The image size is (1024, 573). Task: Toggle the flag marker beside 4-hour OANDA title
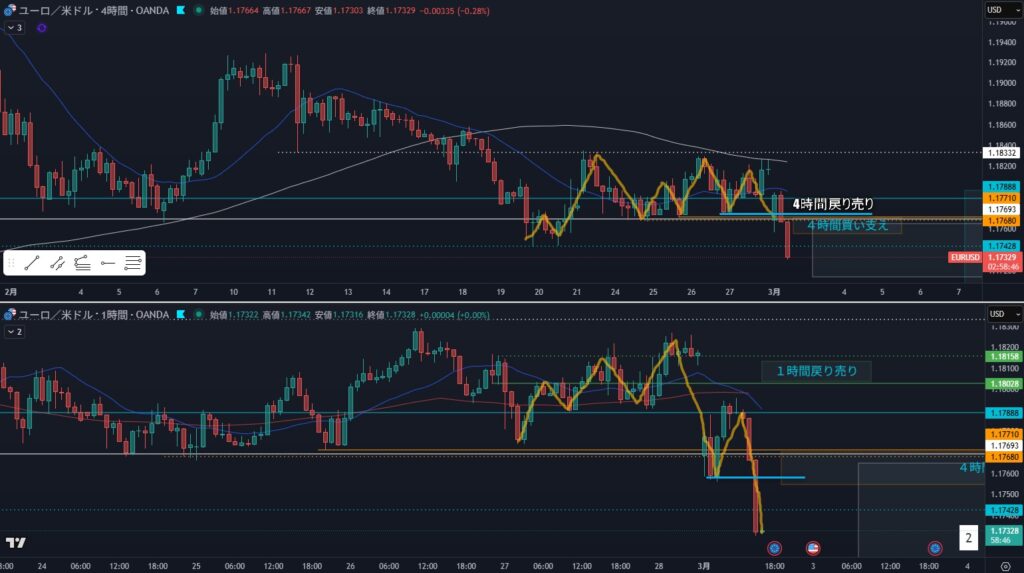(x=179, y=10)
